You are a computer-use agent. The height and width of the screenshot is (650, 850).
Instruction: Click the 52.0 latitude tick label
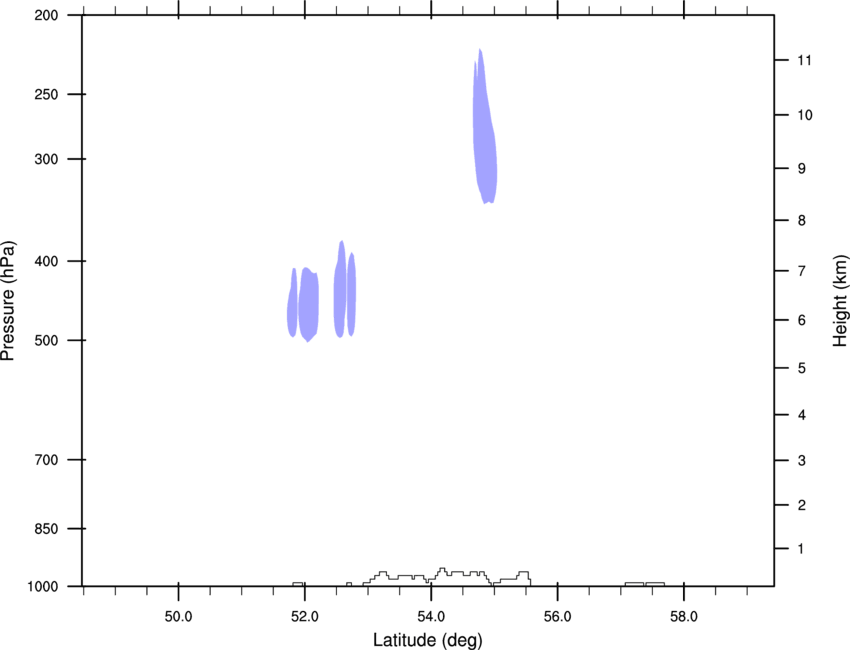(x=305, y=617)
